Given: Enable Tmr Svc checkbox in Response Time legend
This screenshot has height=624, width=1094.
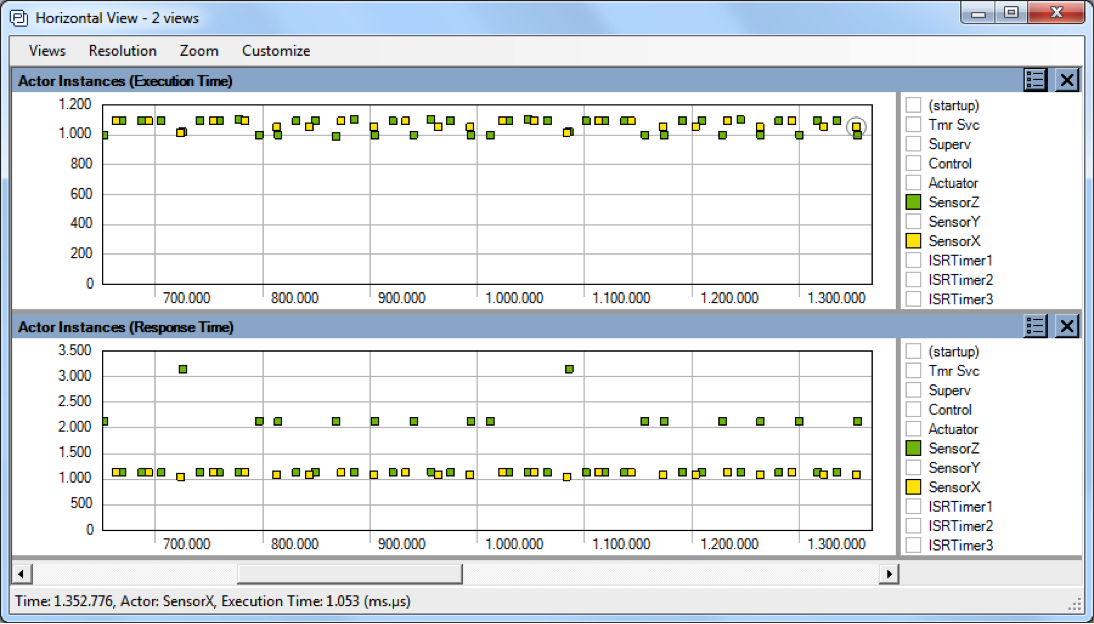Looking at the screenshot, I should click(x=913, y=371).
